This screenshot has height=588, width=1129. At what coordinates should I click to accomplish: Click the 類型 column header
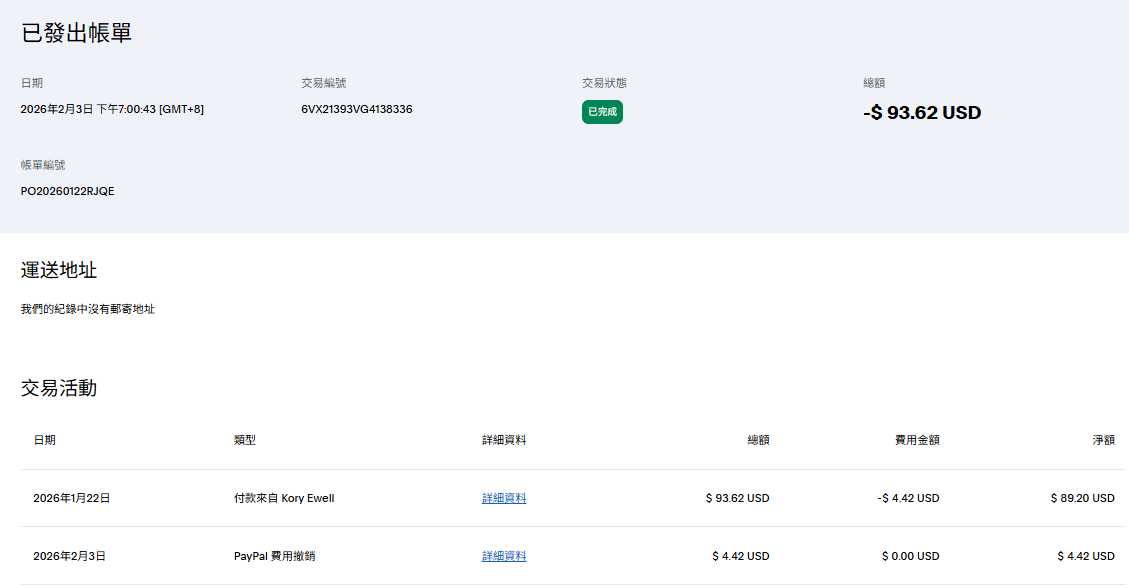point(245,440)
